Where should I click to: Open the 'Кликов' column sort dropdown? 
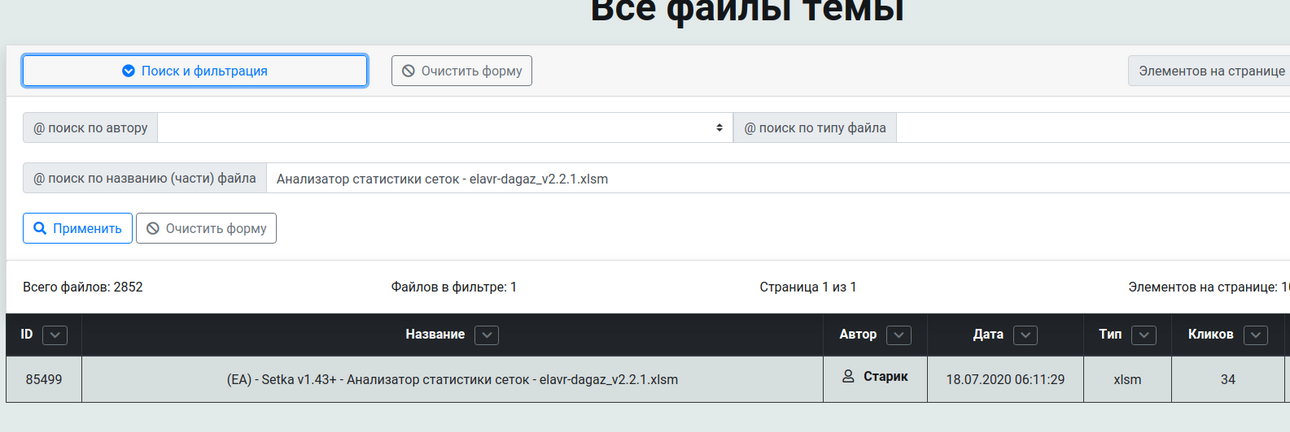point(1256,335)
